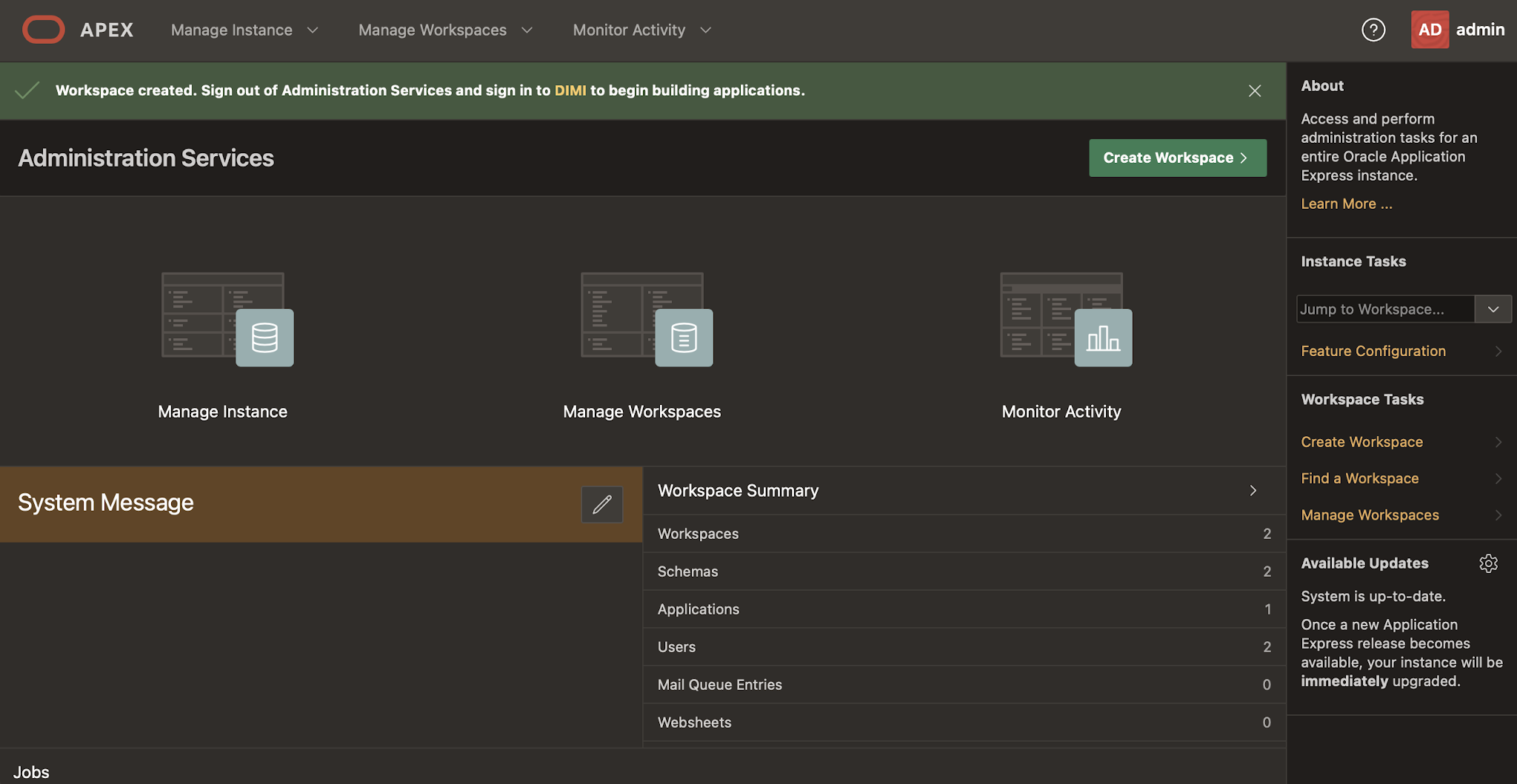Select the Manage Instance database tile icon

pos(264,338)
